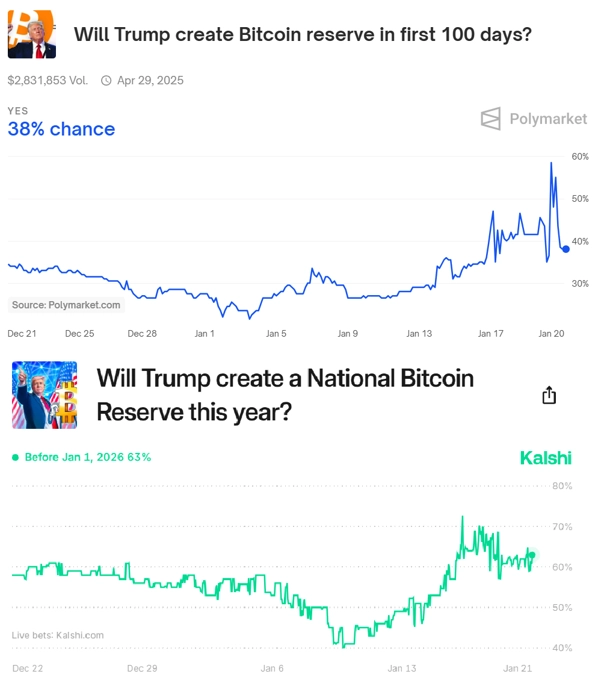Click the green endpoint dot on Kalshi chart
Viewport: 604px width, 683px height.
pyautogui.click(x=532, y=555)
